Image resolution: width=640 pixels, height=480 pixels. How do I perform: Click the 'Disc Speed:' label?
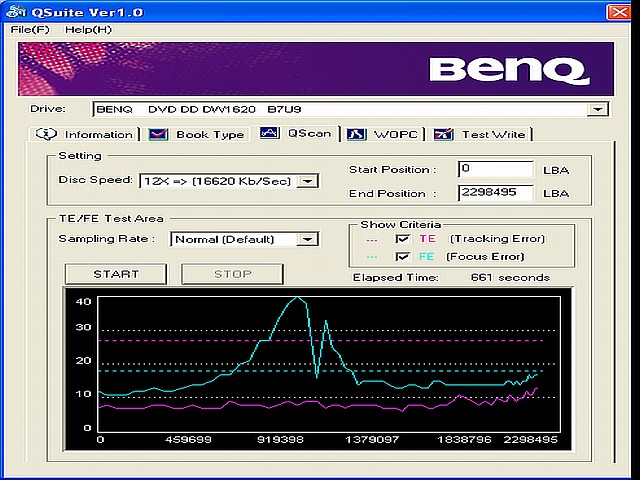pyautogui.click(x=96, y=180)
